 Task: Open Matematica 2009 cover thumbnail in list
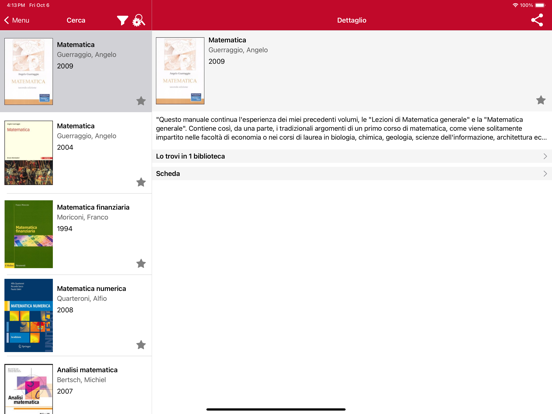pos(29,71)
